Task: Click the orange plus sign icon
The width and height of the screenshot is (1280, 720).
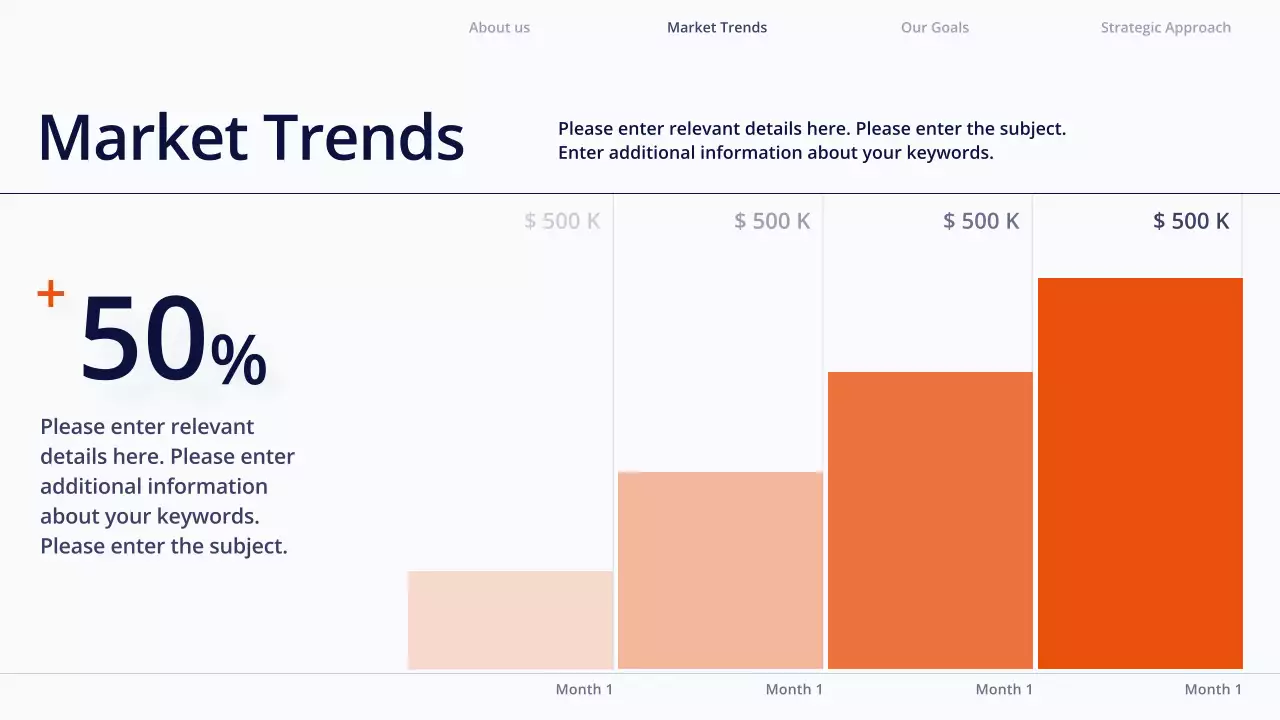Action: 51,294
